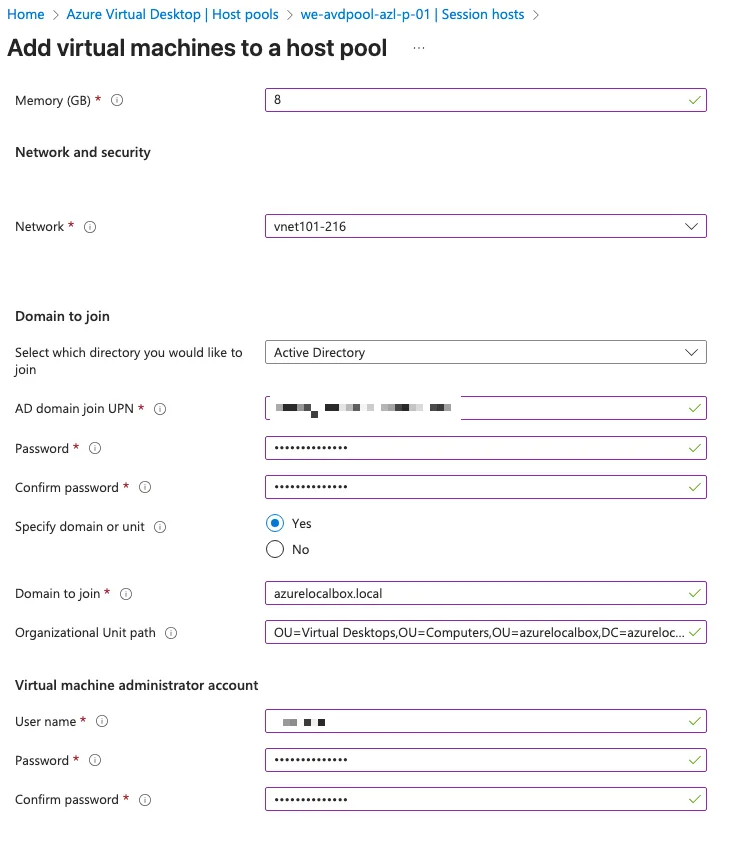Click info icon beside Organizational Unit path
This screenshot has height=848, width=752.
point(171,633)
